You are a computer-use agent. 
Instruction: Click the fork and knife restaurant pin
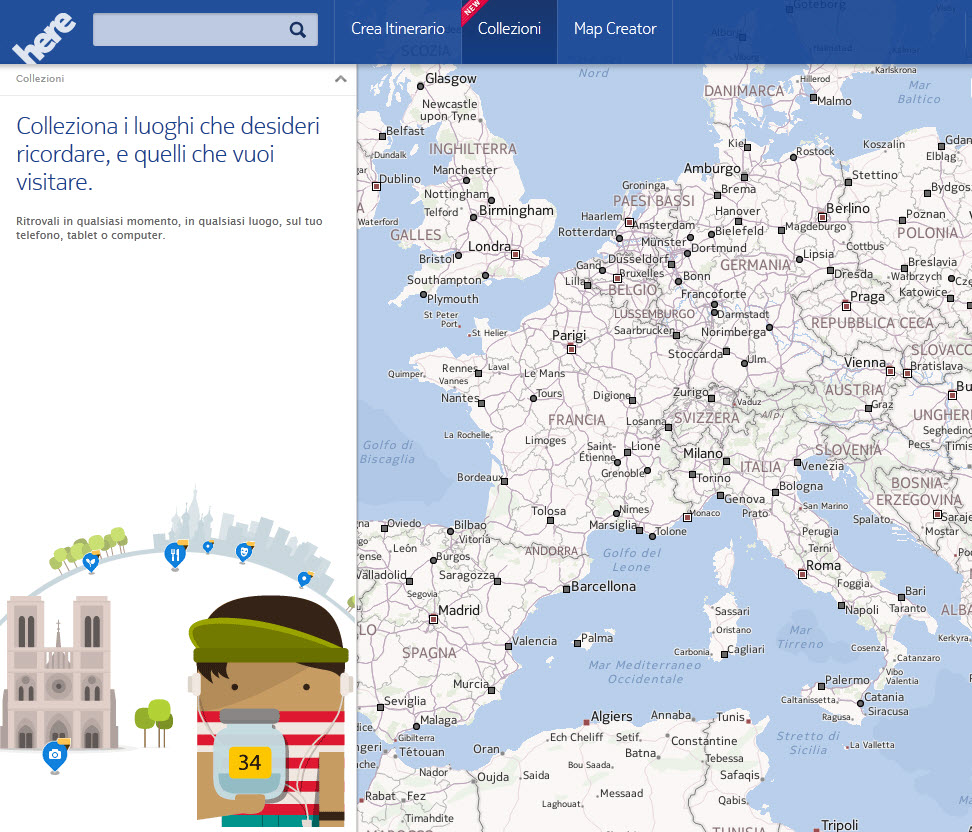pyautogui.click(x=175, y=553)
